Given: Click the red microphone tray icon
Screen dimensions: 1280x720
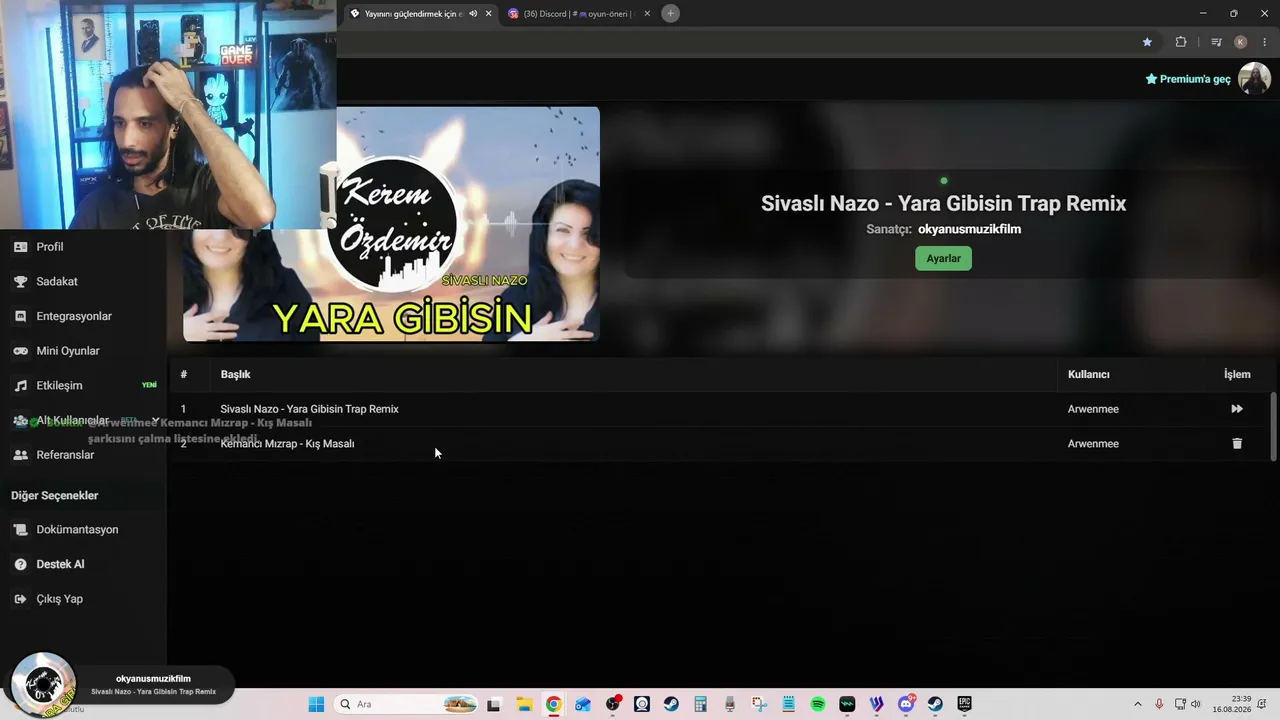Looking at the screenshot, I should [1159, 704].
